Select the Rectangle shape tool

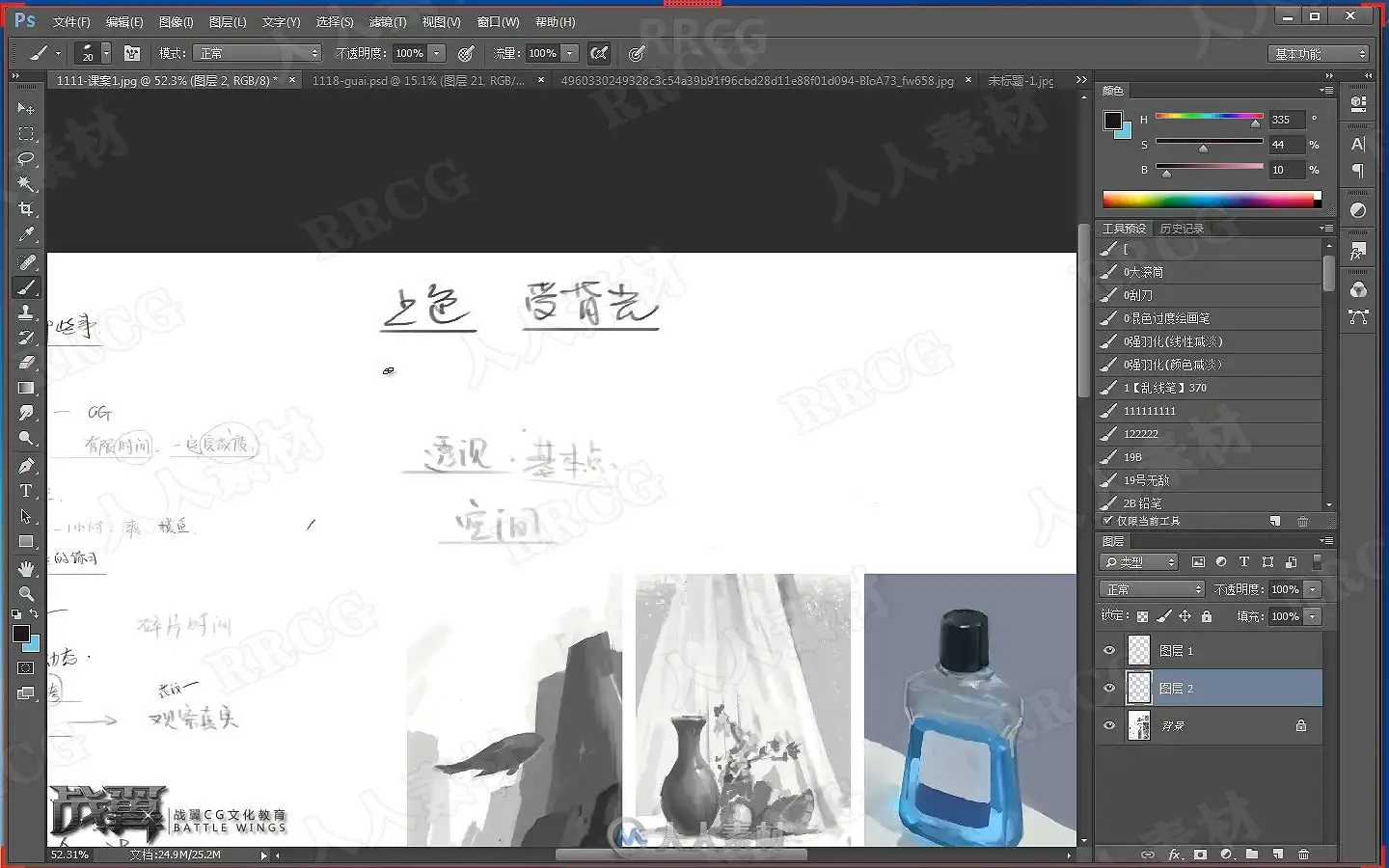[x=26, y=541]
